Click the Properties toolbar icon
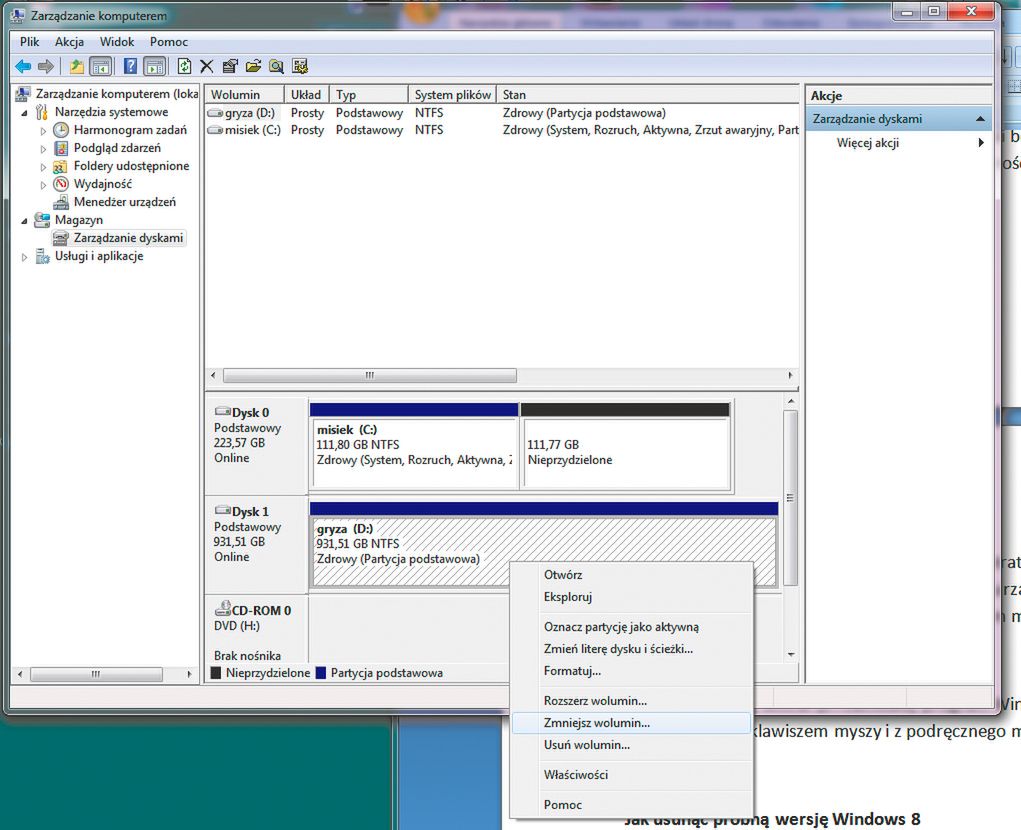Viewport: 1021px width, 830px height. (230, 66)
